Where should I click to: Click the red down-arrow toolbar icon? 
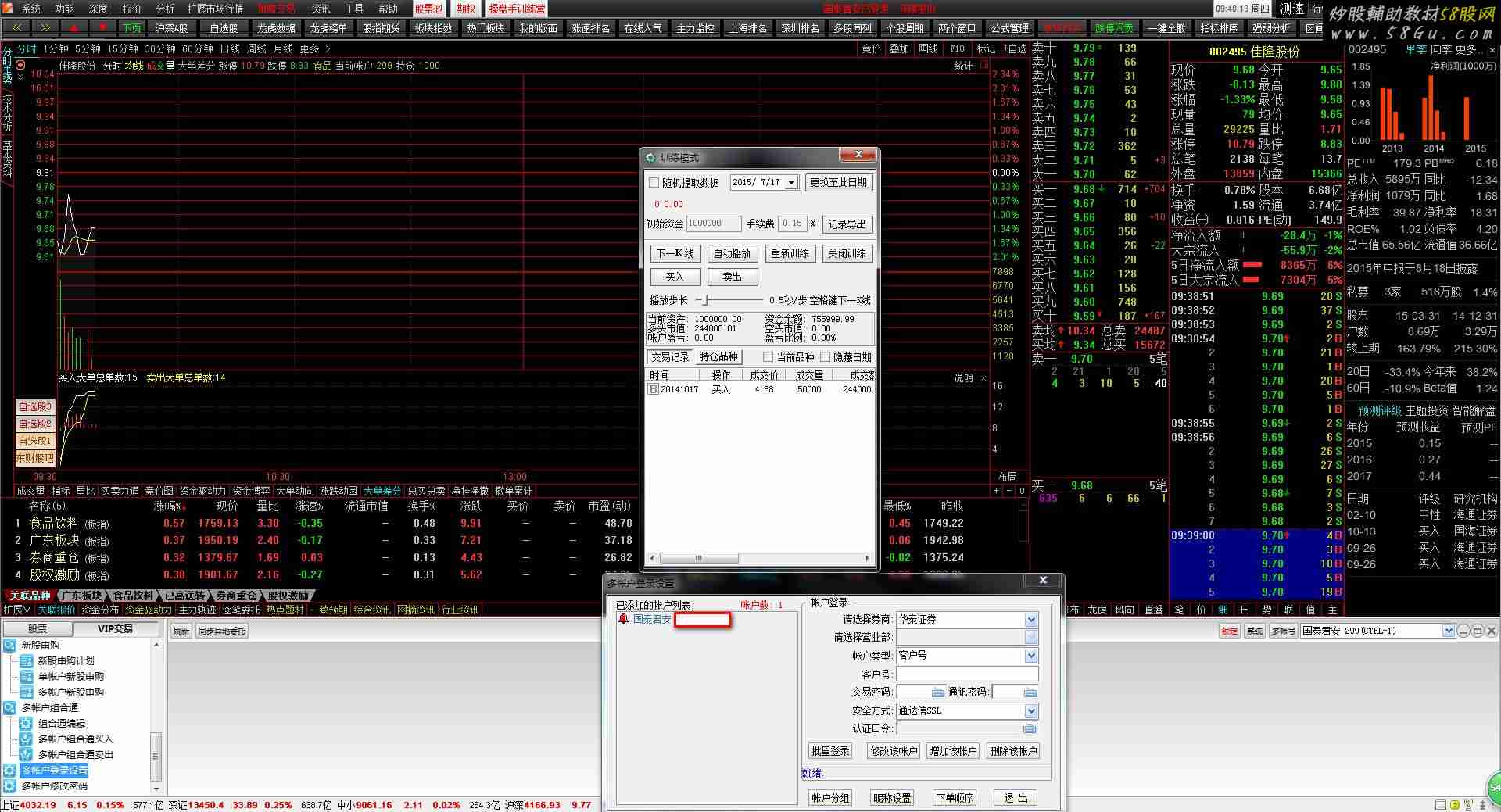pos(103,27)
